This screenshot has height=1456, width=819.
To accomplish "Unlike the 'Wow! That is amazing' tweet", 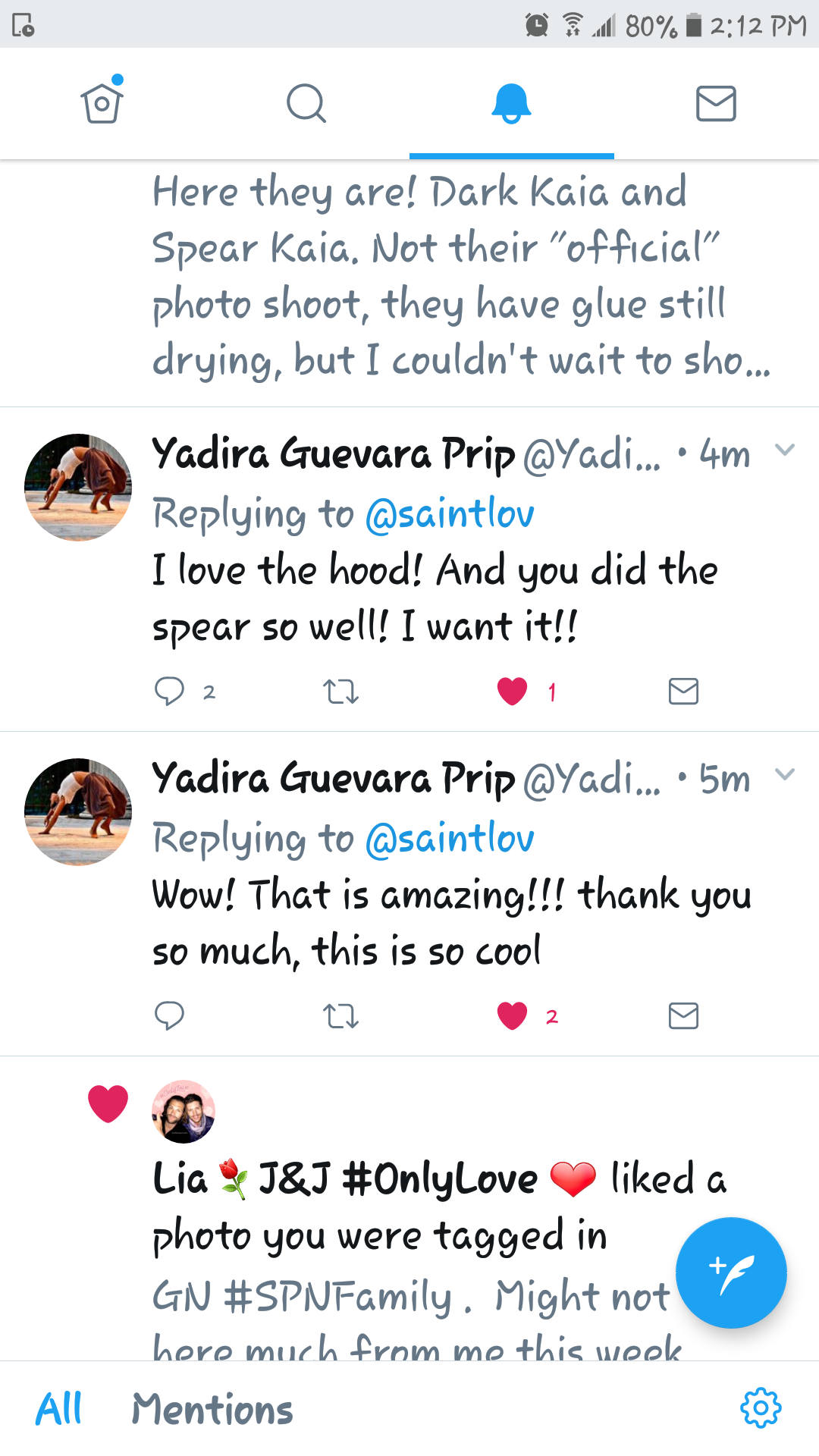I will (513, 1015).
